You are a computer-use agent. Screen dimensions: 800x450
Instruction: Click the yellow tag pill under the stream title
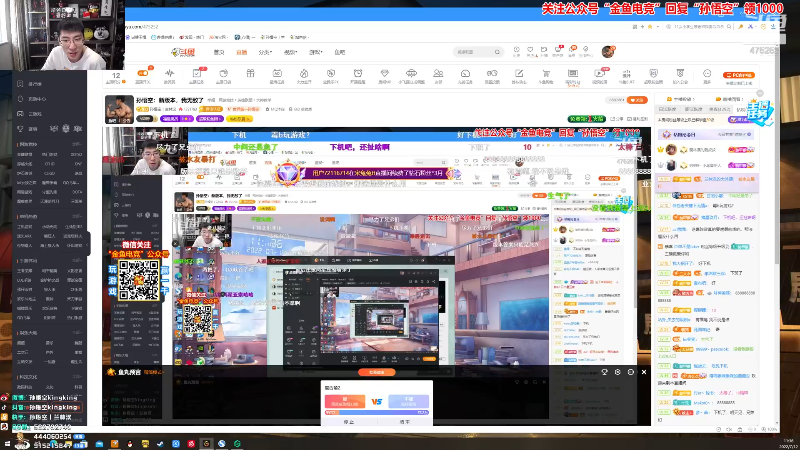tap(239, 119)
